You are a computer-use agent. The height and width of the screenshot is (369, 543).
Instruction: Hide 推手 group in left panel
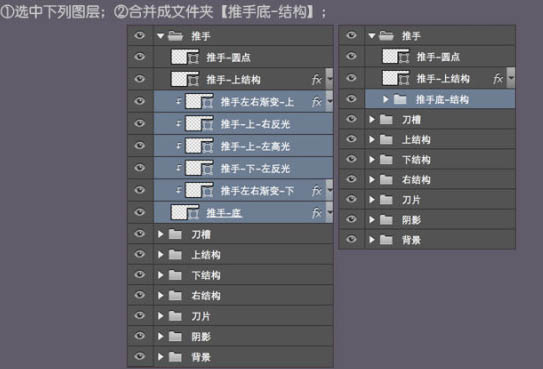[140, 35]
